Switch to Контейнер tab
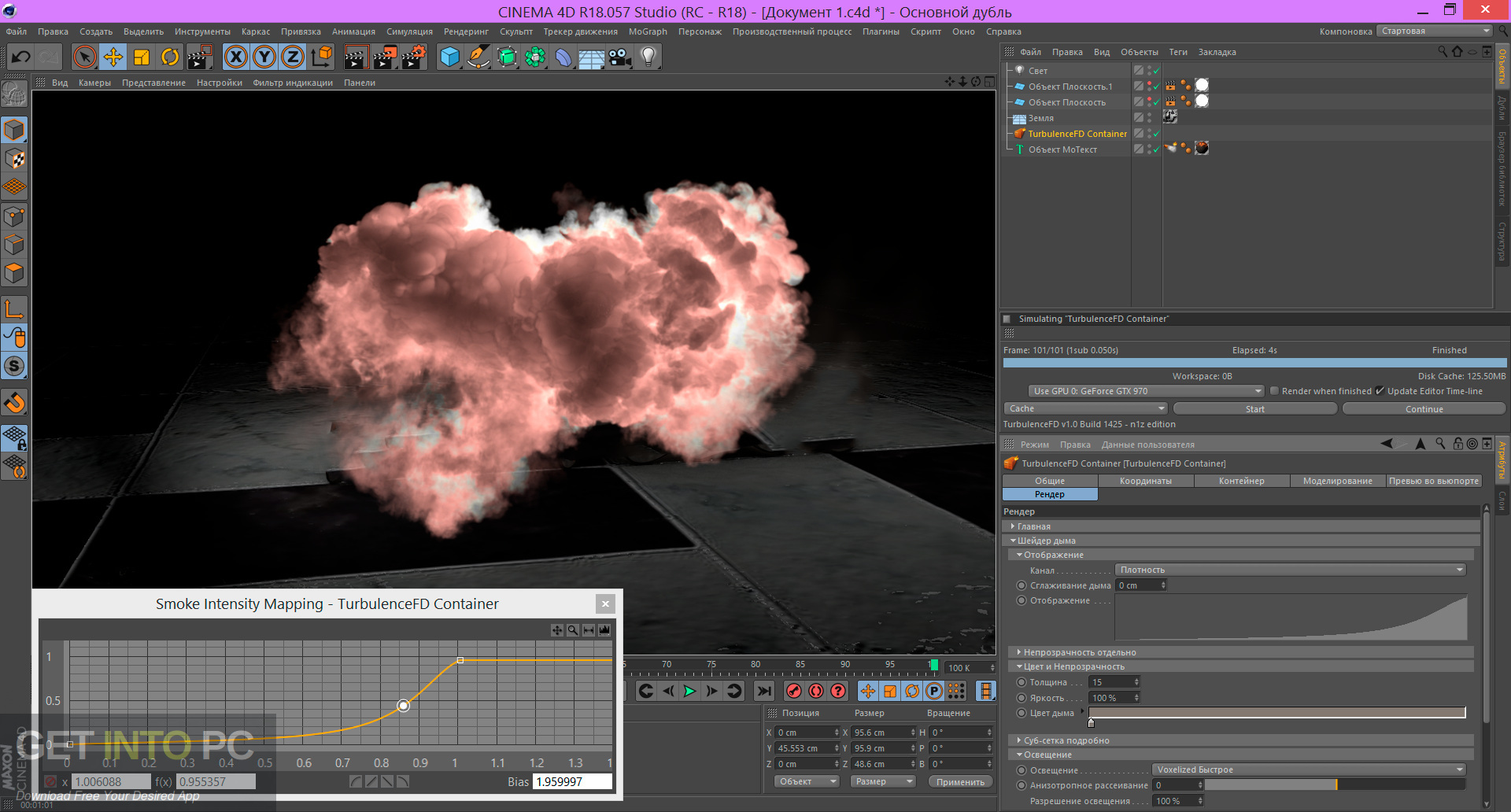This screenshot has height=812, width=1511. (x=1241, y=481)
